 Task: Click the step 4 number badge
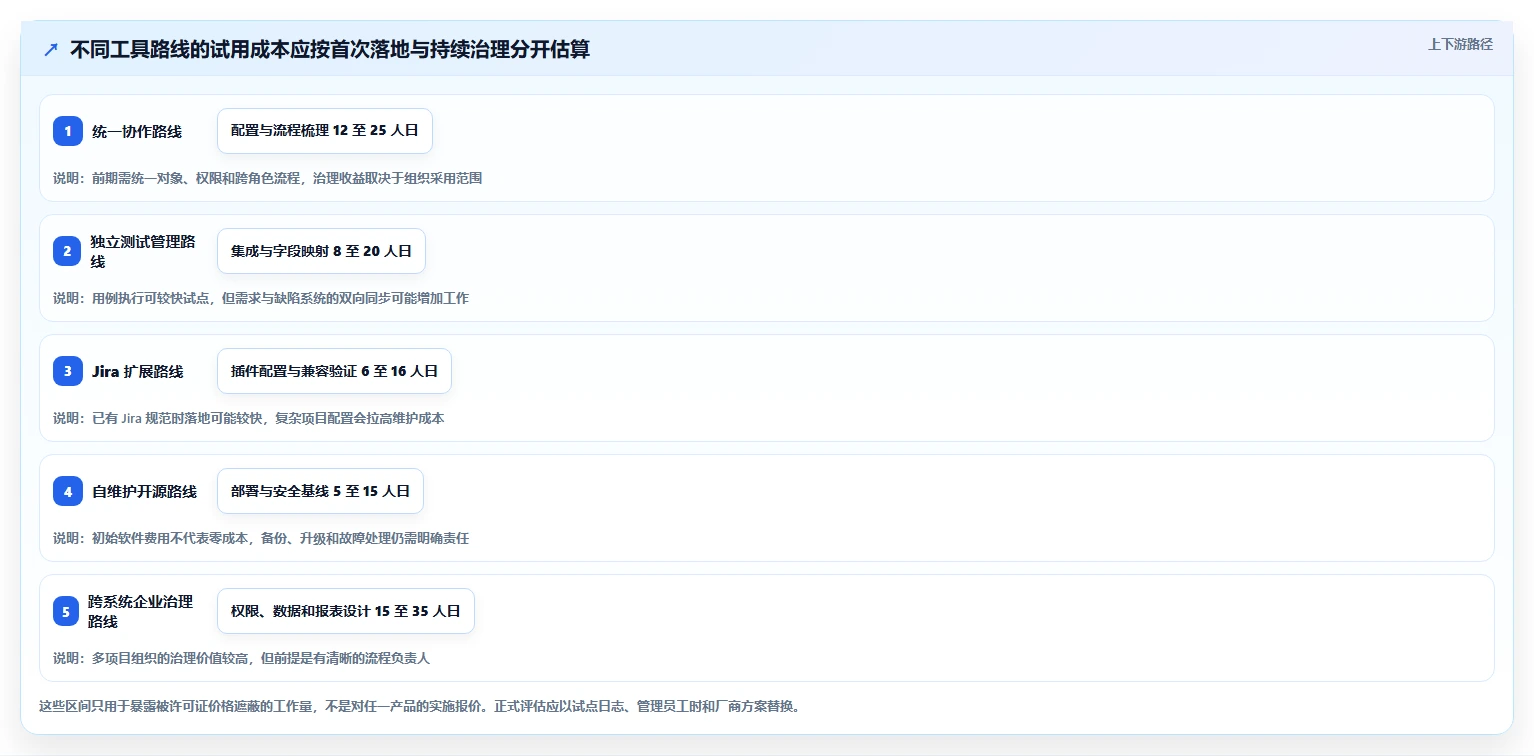[67, 491]
